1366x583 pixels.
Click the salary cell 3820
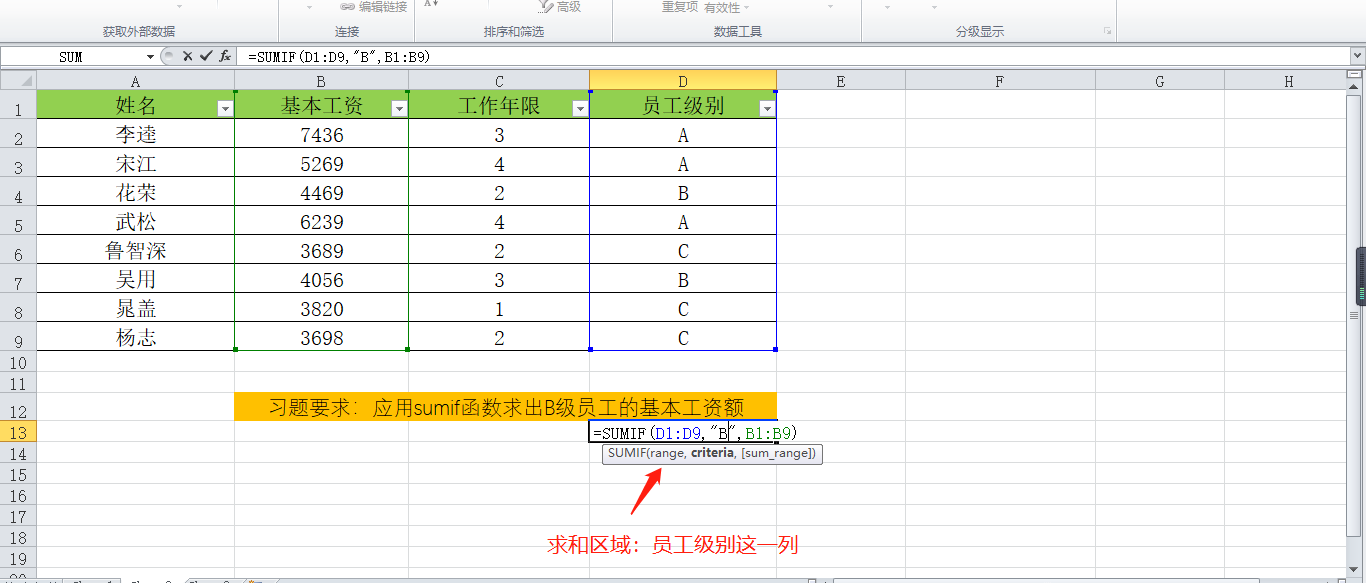tap(321, 308)
